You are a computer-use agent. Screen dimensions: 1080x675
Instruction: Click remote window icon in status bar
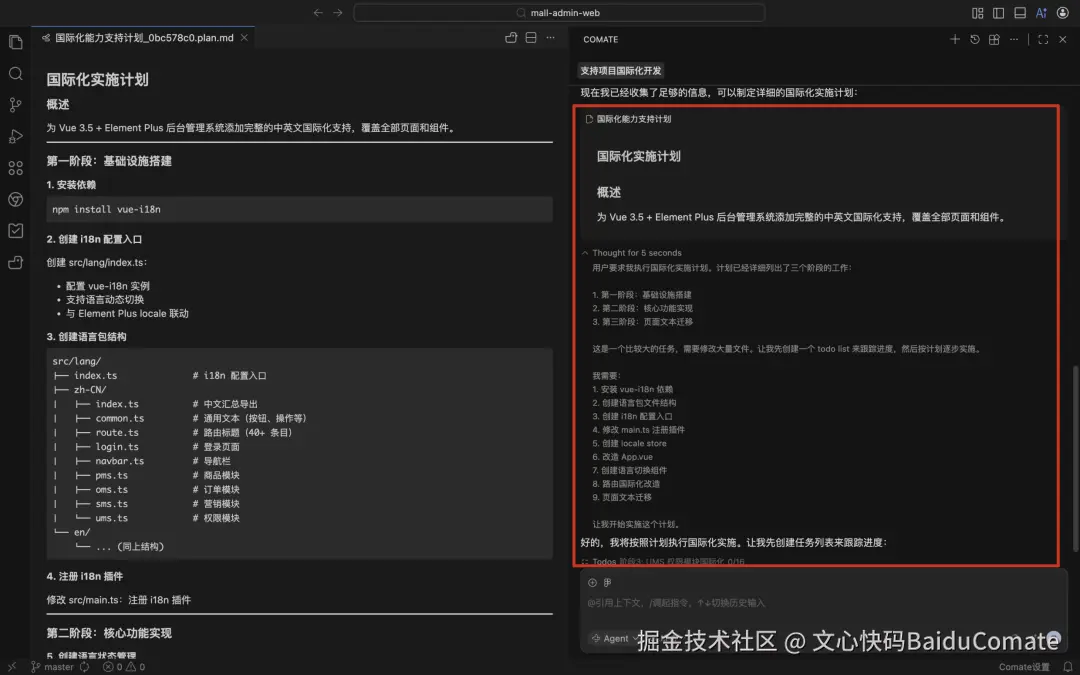[x=12, y=667]
